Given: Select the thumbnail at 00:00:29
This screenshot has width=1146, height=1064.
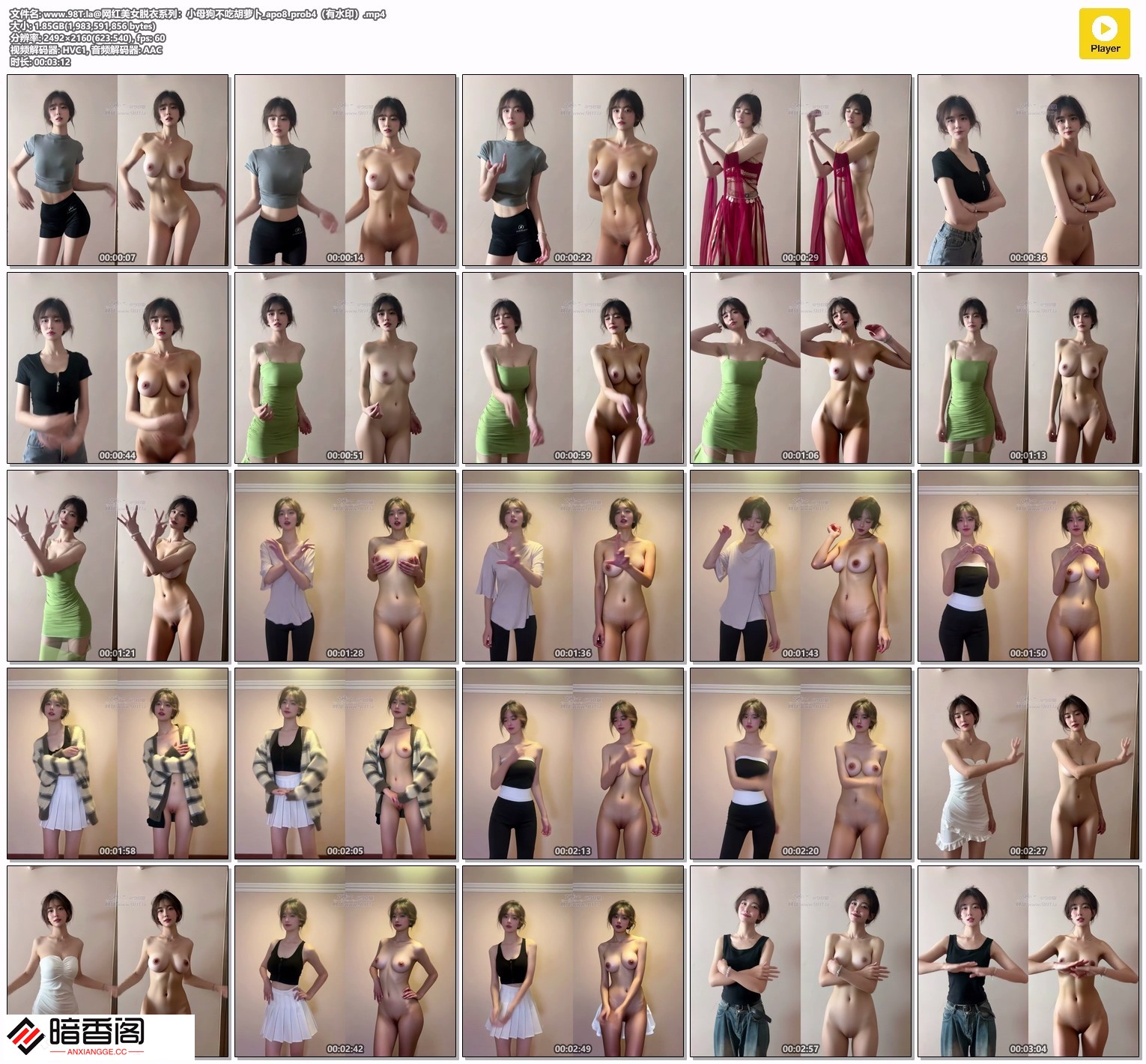Looking at the screenshot, I should (800, 170).
